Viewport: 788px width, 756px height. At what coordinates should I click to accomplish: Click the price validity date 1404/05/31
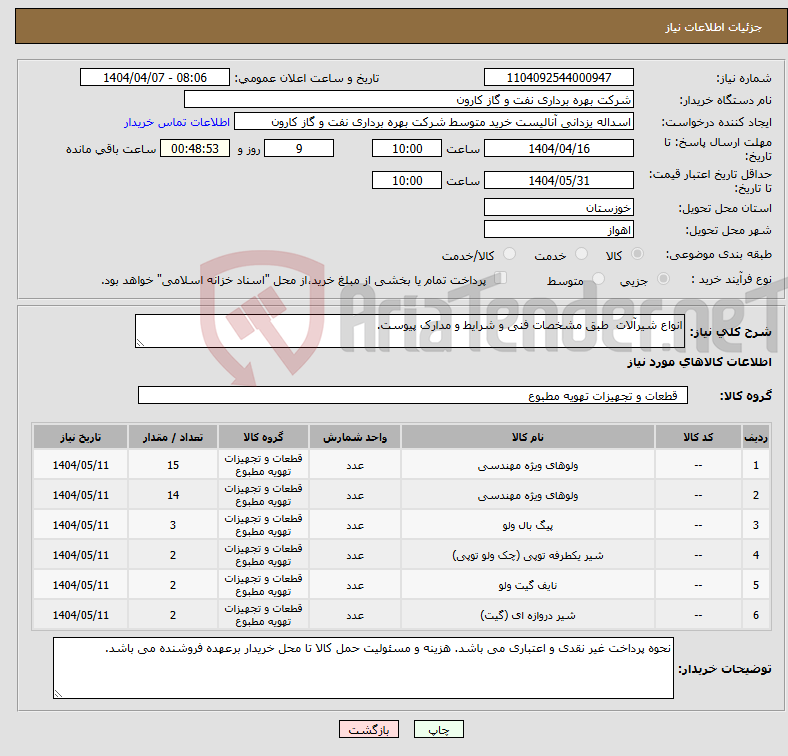[559, 180]
